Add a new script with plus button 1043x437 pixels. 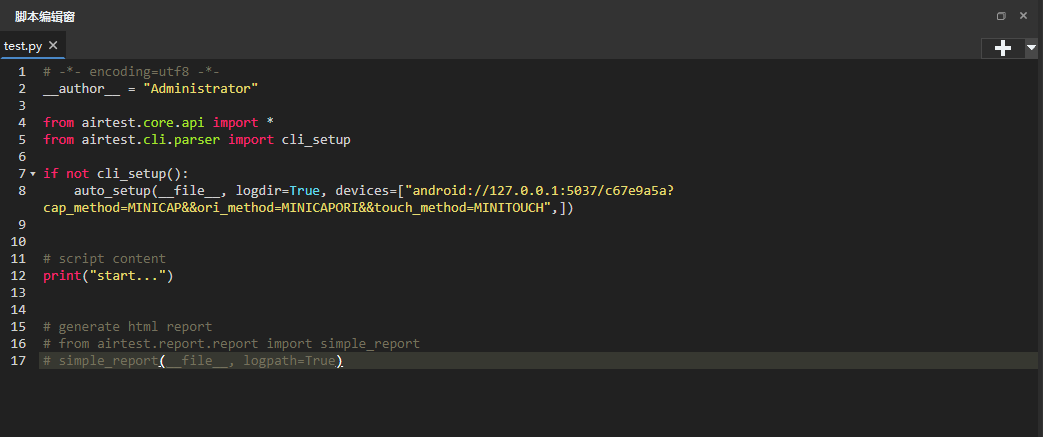point(1002,48)
